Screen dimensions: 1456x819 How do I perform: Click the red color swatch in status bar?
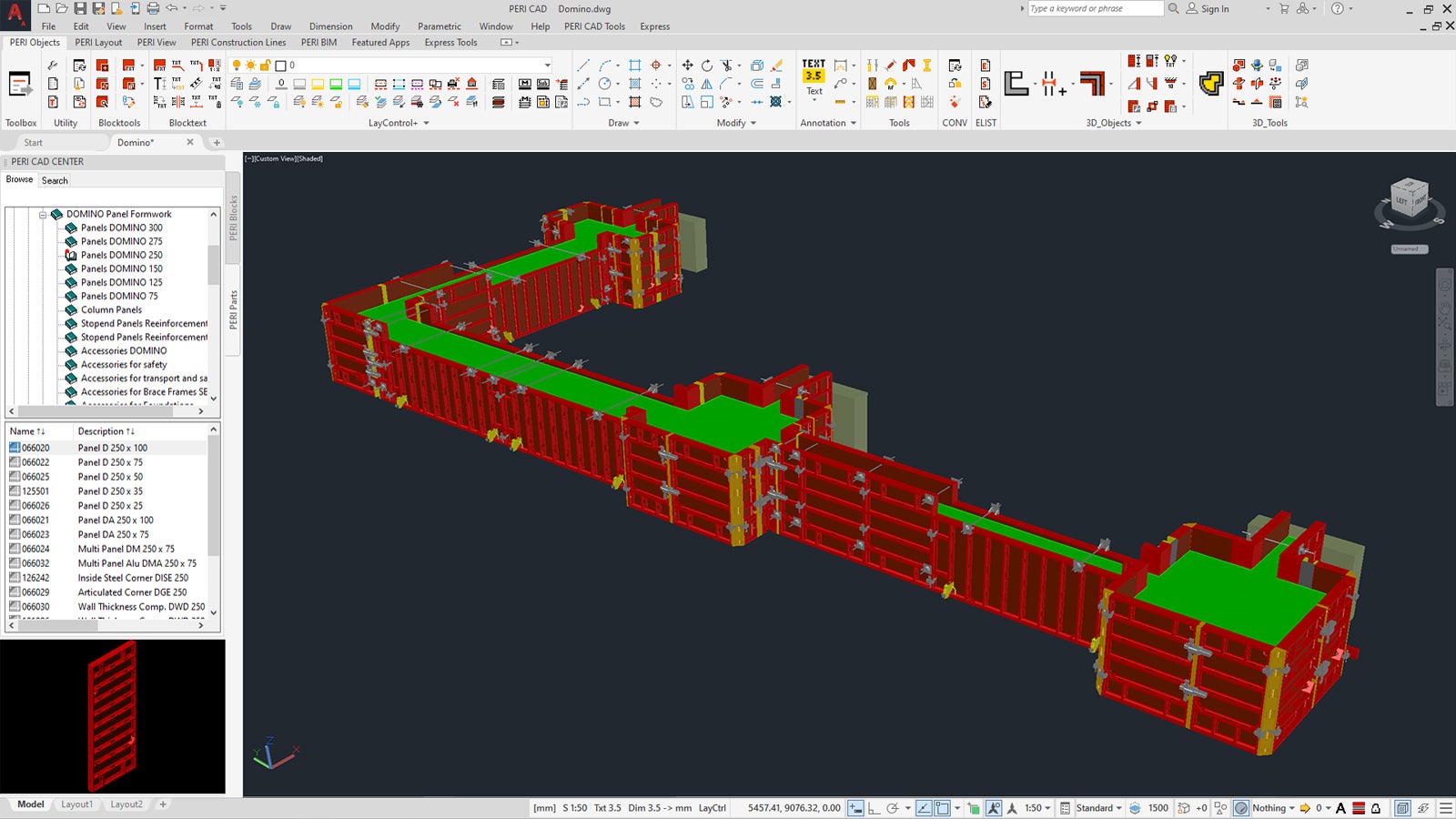(x=1359, y=808)
